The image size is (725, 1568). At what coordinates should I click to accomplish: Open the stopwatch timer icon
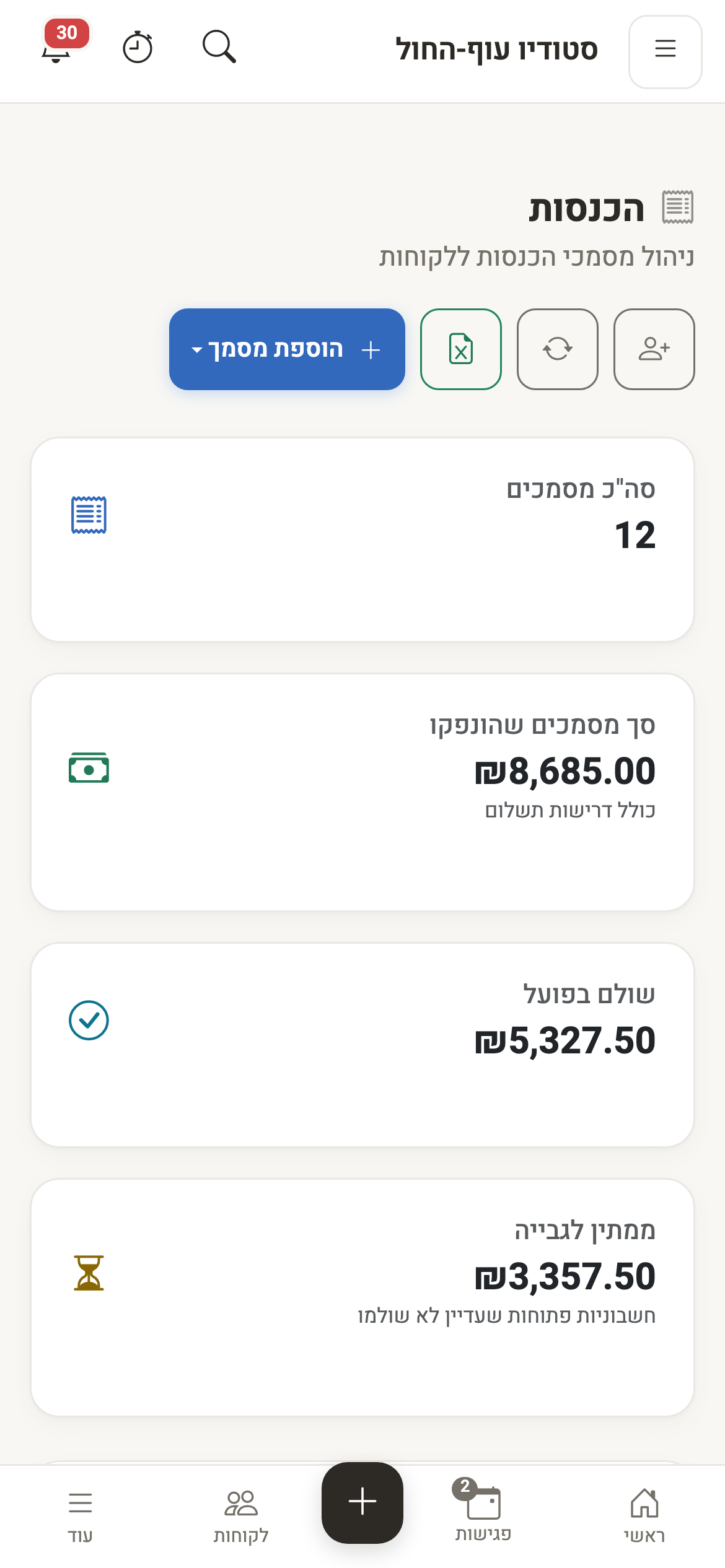[x=138, y=47]
